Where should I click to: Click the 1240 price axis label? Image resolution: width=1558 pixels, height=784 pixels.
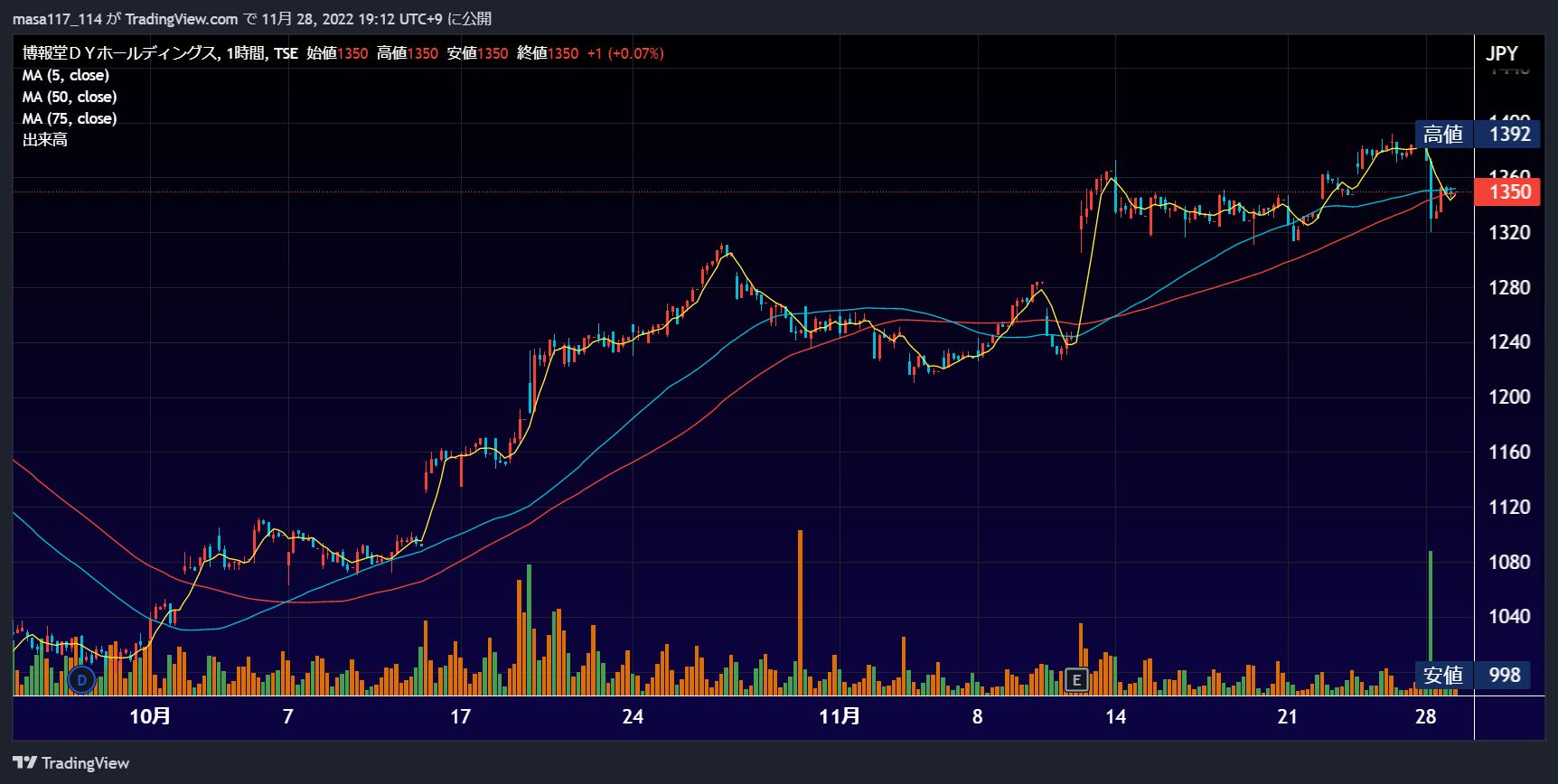pyautogui.click(x=1509, y=341)
